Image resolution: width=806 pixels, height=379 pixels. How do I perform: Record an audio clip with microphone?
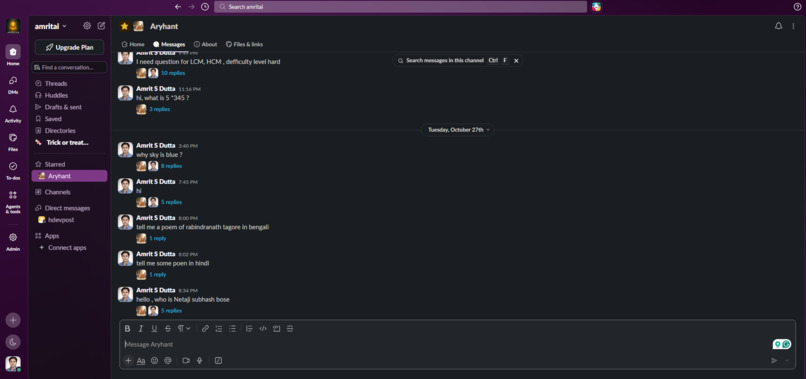tap(199, 360)
